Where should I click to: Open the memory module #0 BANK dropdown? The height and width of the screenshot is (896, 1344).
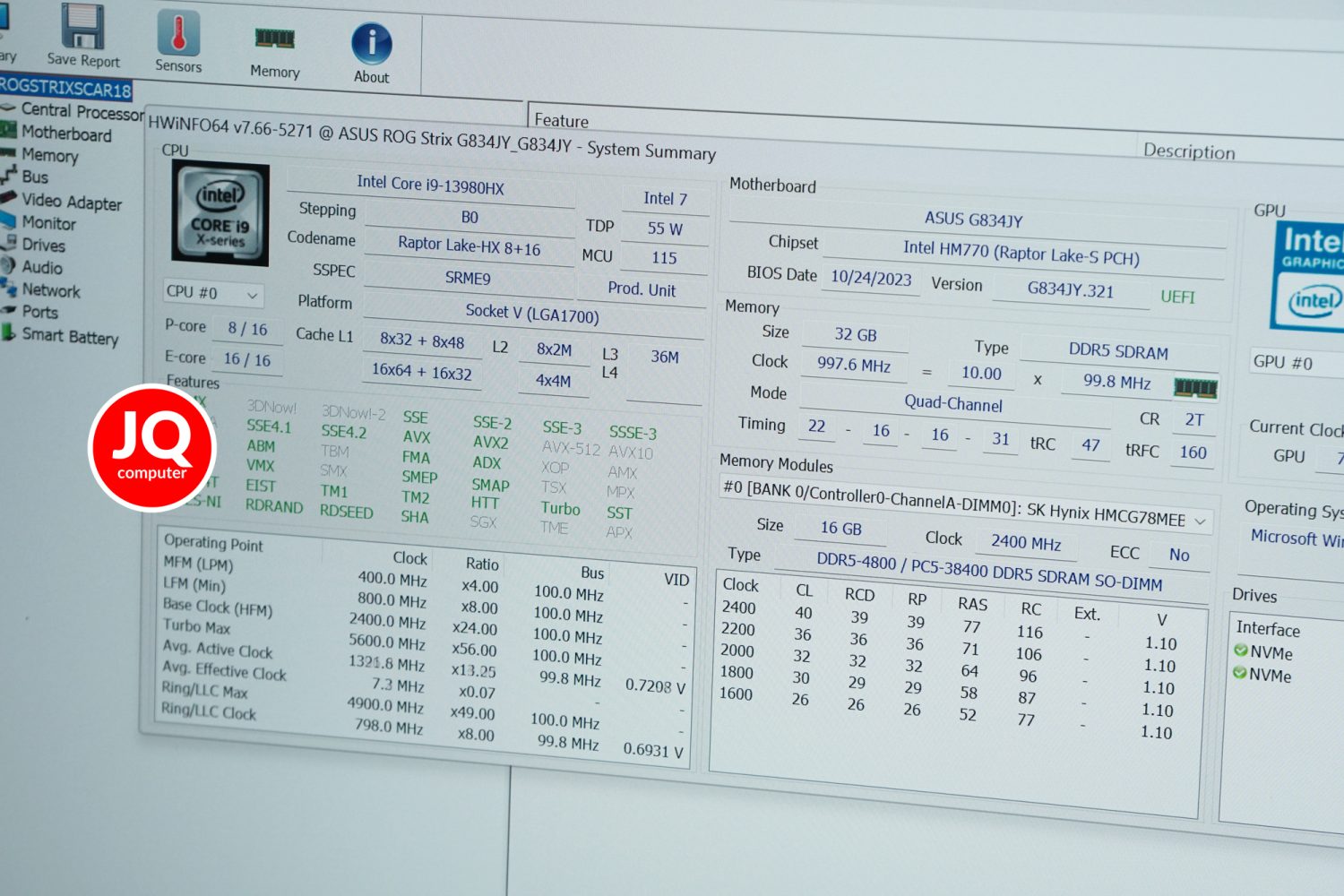point(966,505)
